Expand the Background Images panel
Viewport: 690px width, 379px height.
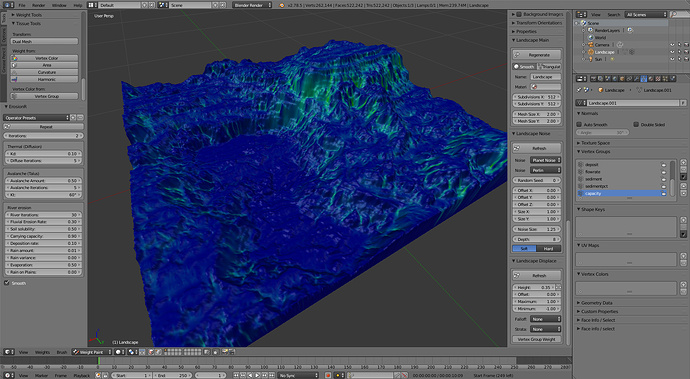pyautogui.click(x=537, y=15)
